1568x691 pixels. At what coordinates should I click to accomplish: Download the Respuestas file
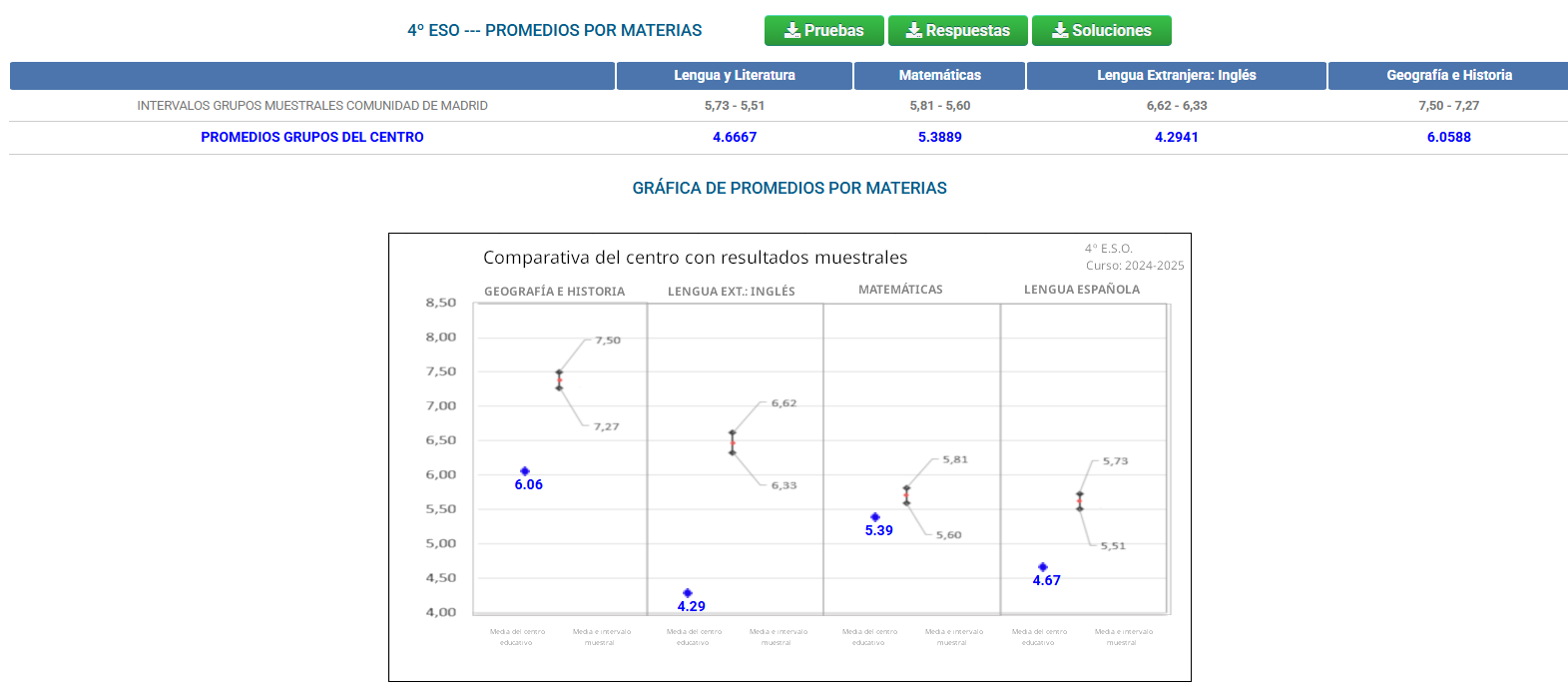957,31
